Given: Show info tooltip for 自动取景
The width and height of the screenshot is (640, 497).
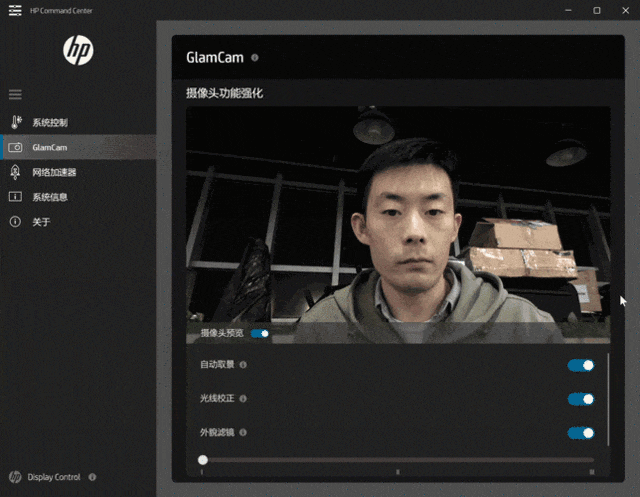Looking at the screenshot, I should 243,365.
